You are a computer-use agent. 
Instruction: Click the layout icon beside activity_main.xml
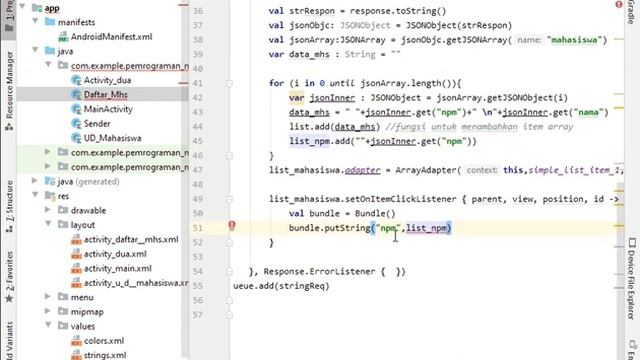point(76,269)
